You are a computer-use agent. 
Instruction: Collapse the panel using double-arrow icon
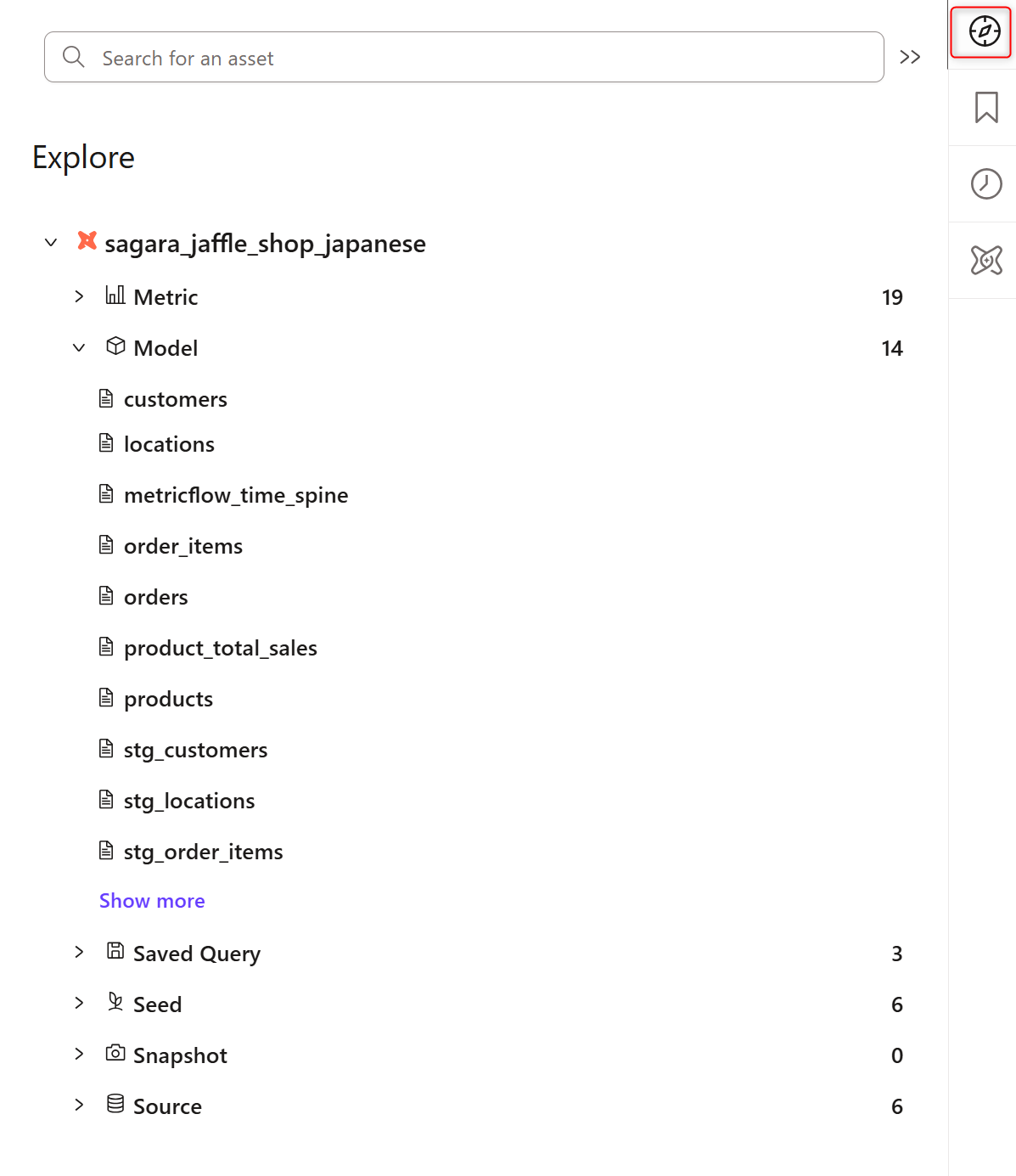pos(910,57)
